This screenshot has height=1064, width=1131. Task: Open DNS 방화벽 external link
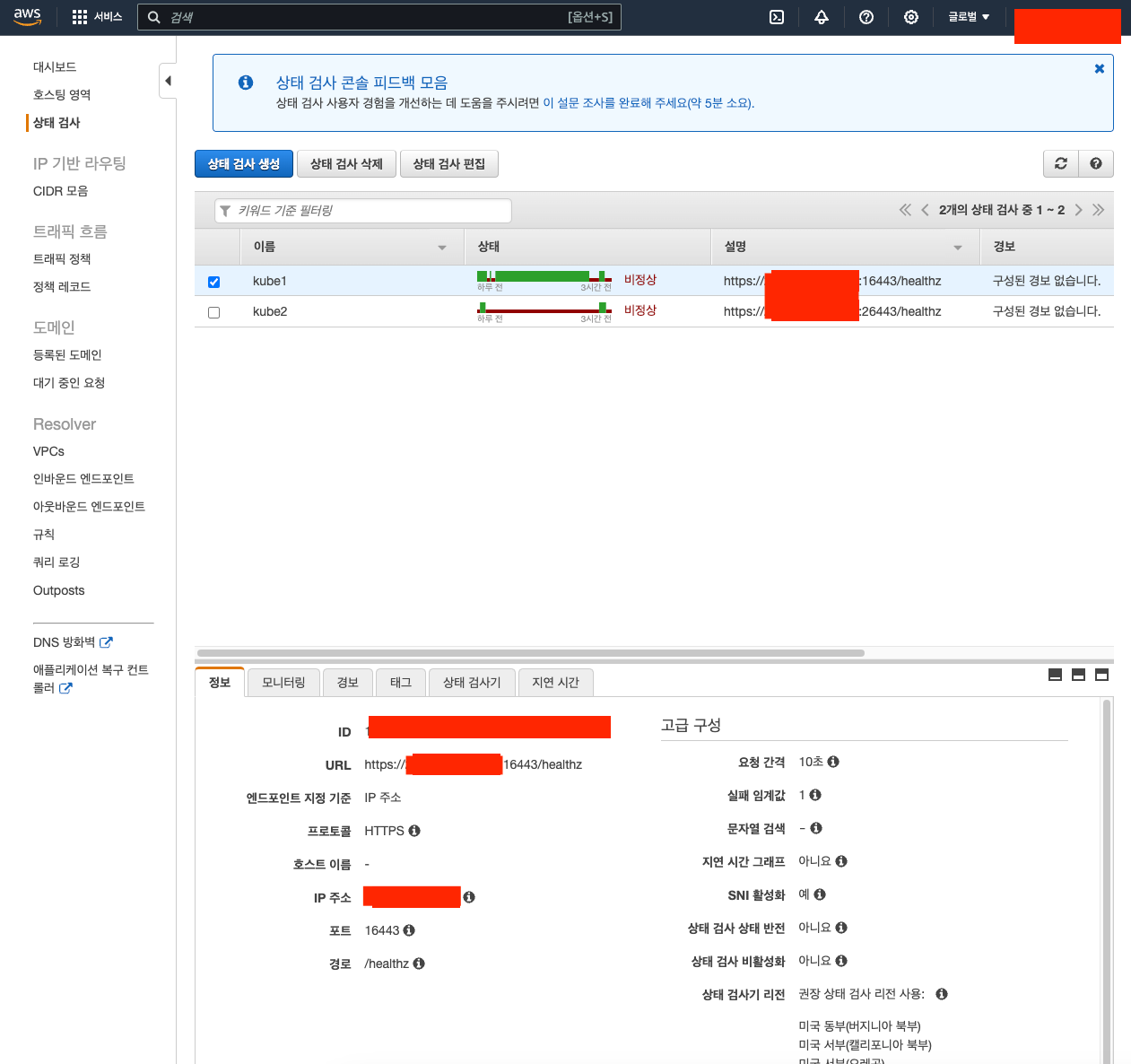(73, 642)
